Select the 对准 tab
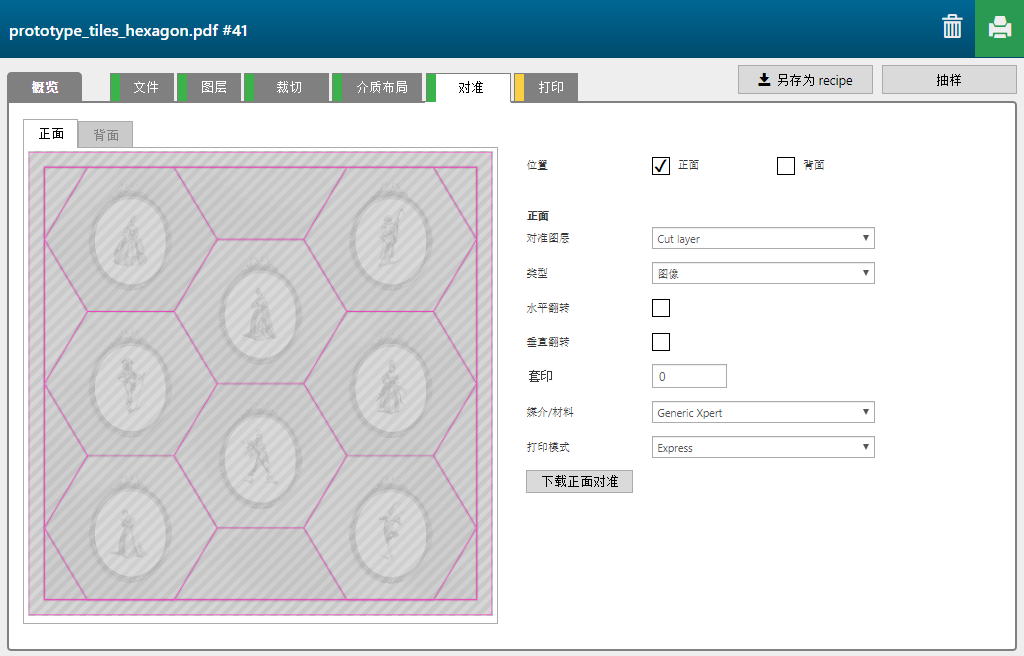This screenshot has height=656, width=1024. pyautogui.click(x=468, y=88)
